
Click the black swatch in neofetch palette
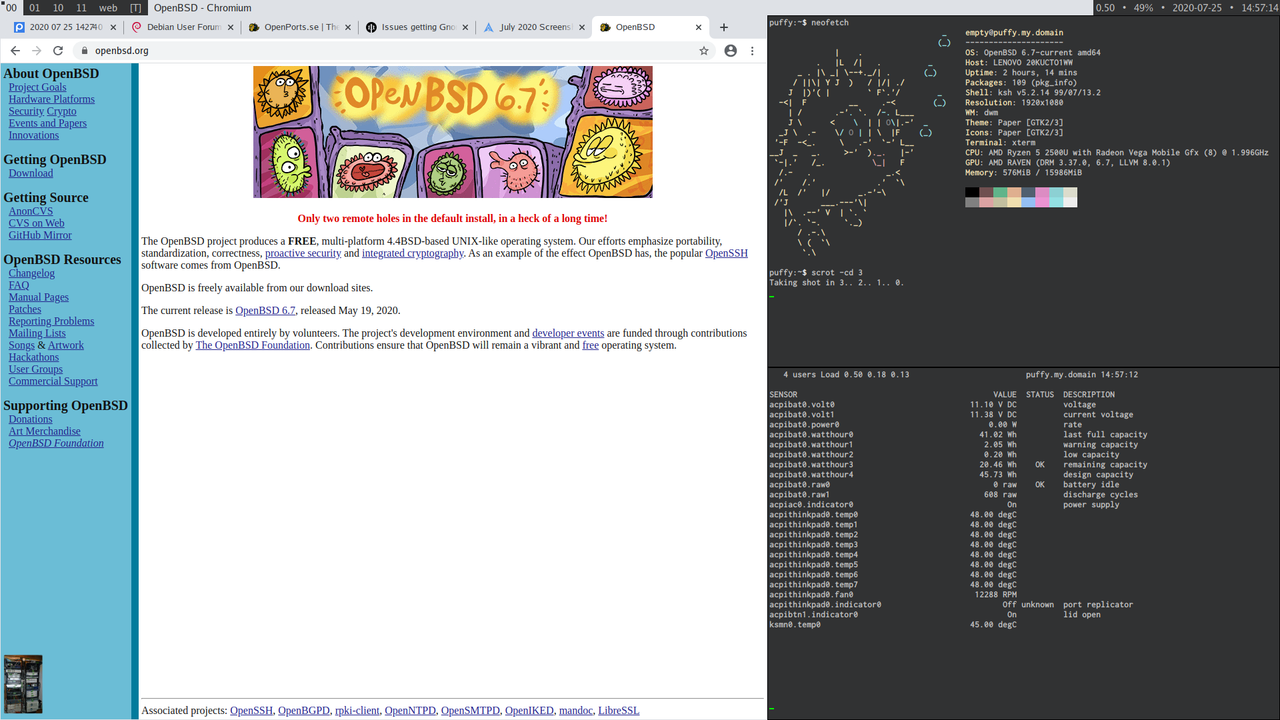pos(972,192)
